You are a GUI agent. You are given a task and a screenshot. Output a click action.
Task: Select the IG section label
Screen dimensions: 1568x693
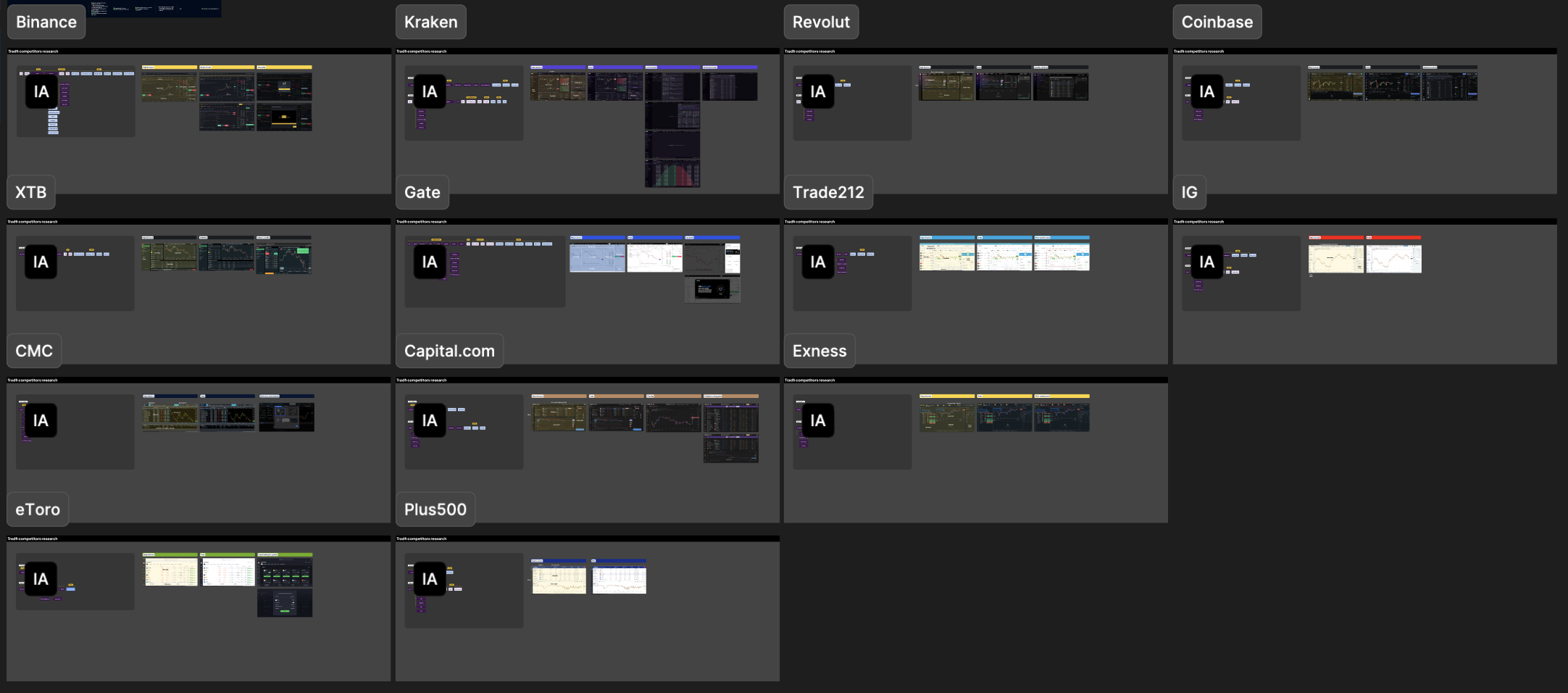(x=1190, y=192)
